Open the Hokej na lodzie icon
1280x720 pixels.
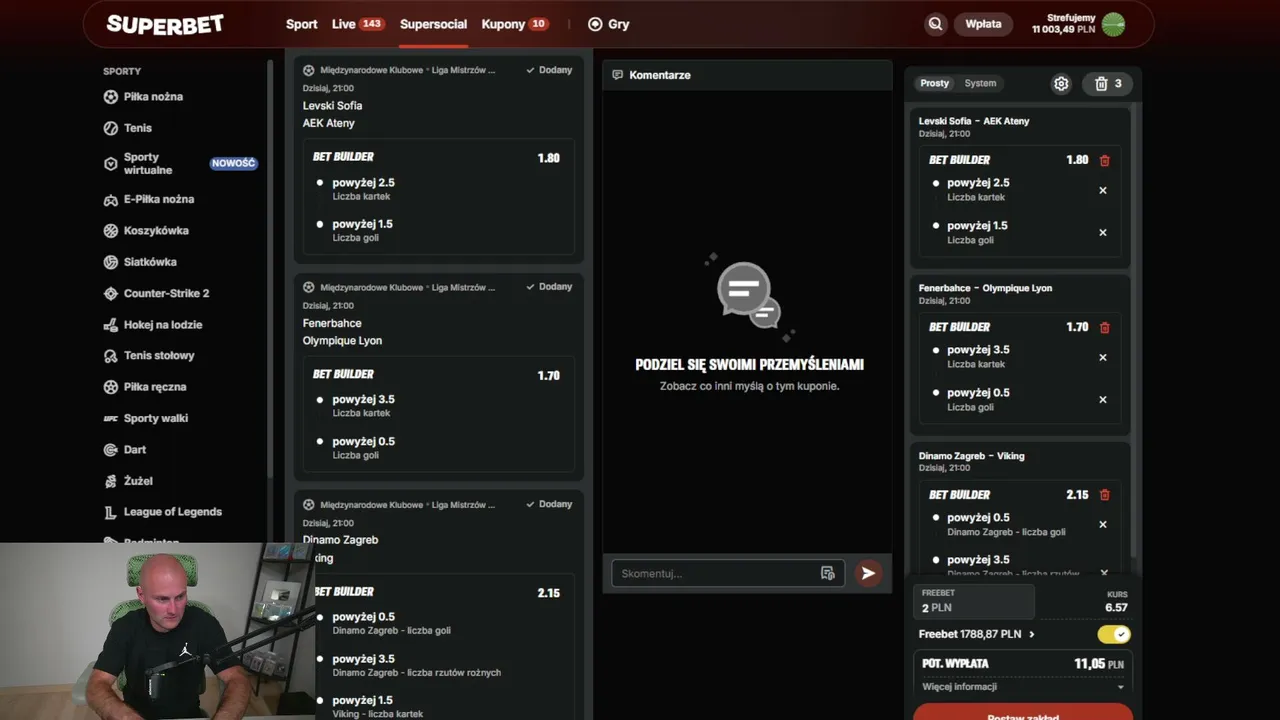(111, 325)
